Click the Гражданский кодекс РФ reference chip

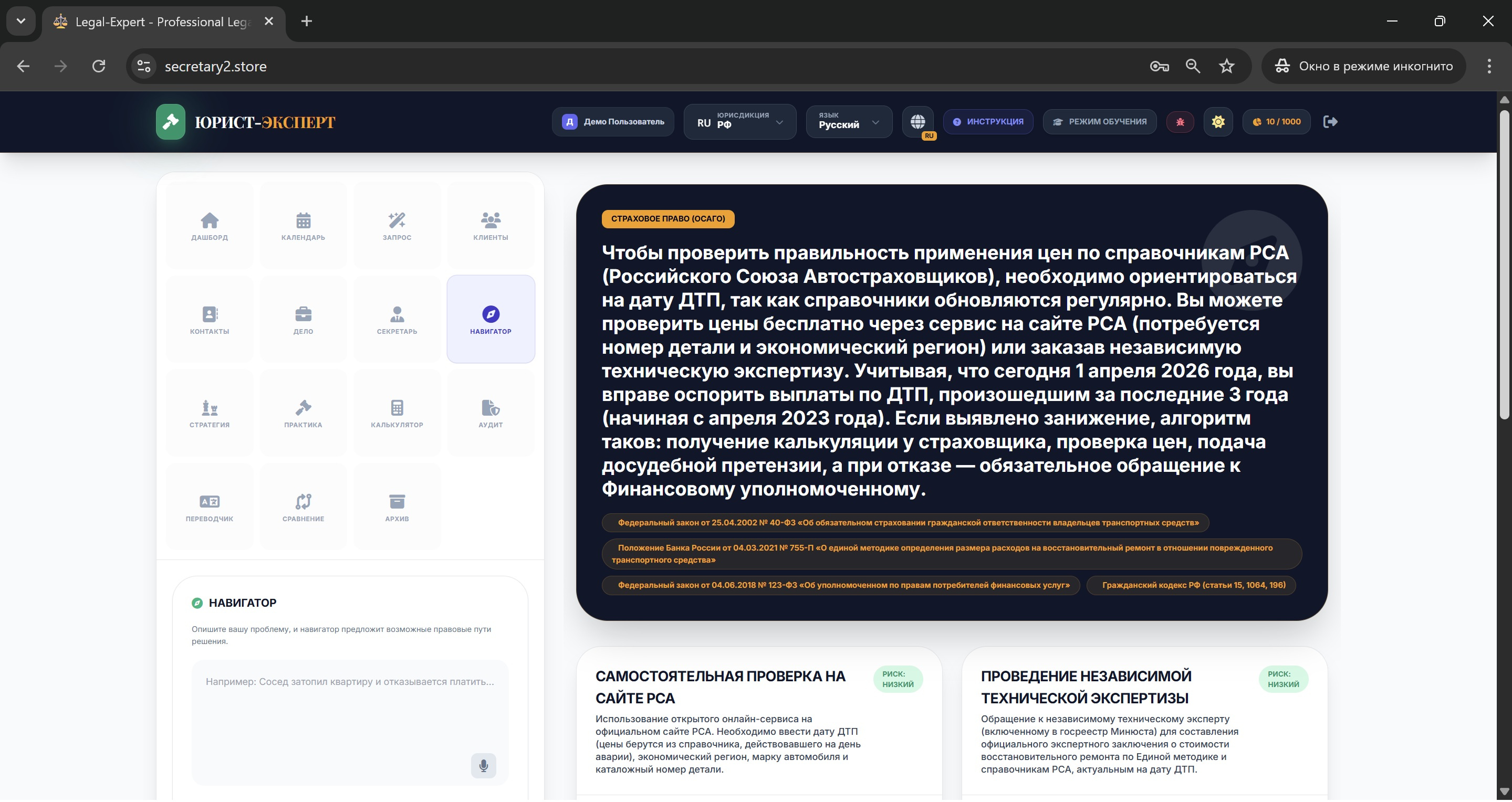pyautogui.click(x=1191, y=585)
